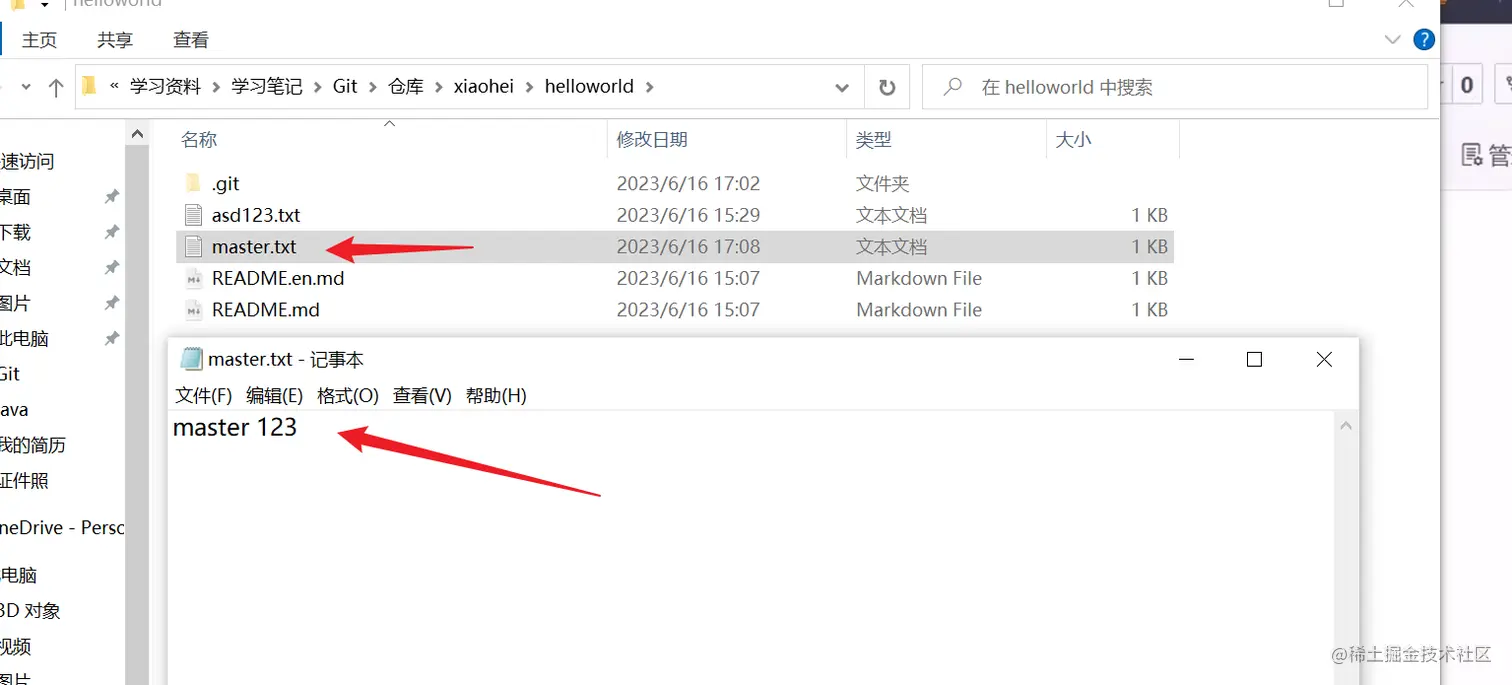Open 3D 对象 in sidebar
Screen dimensions: 1512x685
[30, 610]
